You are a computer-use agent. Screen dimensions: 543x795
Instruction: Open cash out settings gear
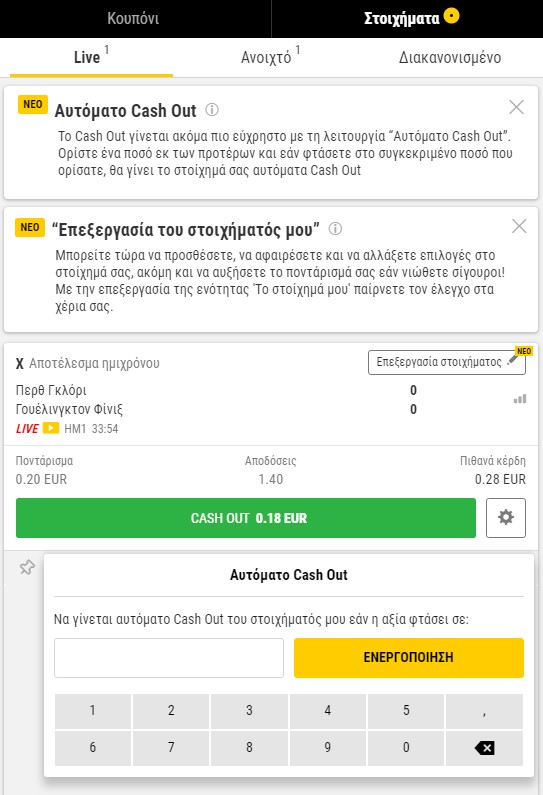coord(505,518)
